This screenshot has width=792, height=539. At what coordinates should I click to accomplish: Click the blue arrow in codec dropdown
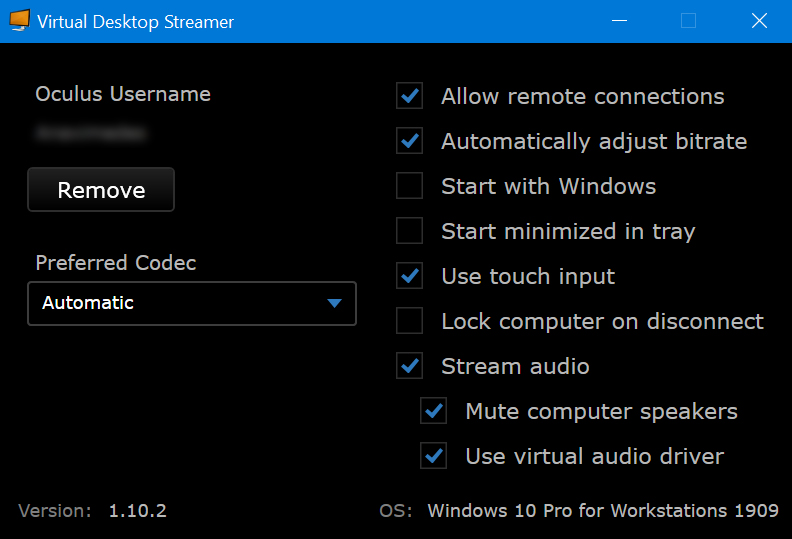(x=335, y=303)
